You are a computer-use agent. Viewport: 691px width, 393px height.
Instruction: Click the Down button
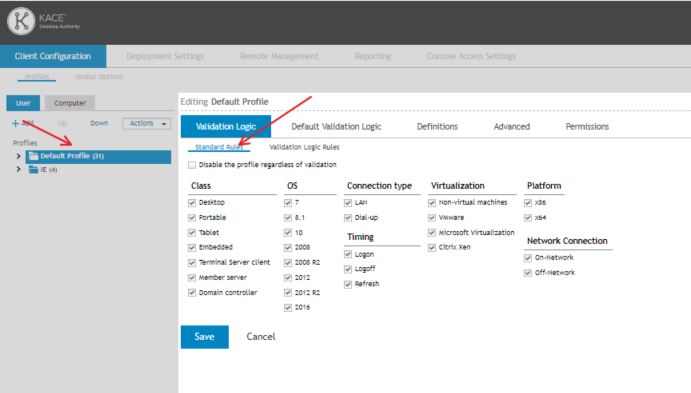99,123
